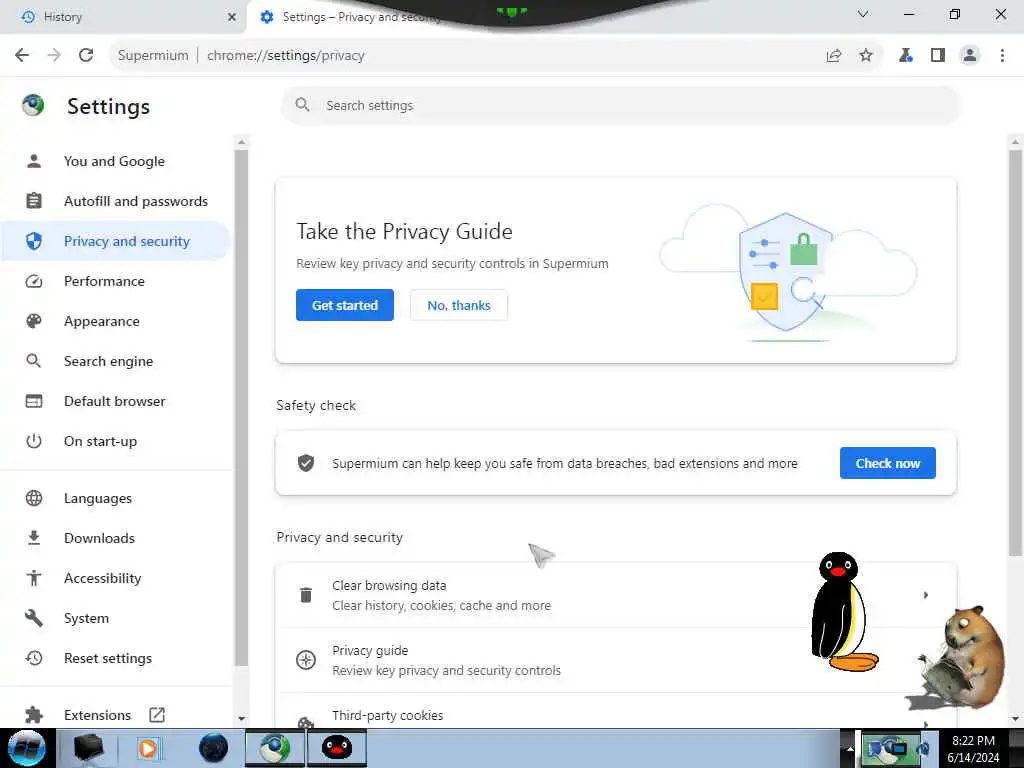Click the Supermium logo next to Settings
Viewport: 1024px width, 768px height.
(33, 105)
